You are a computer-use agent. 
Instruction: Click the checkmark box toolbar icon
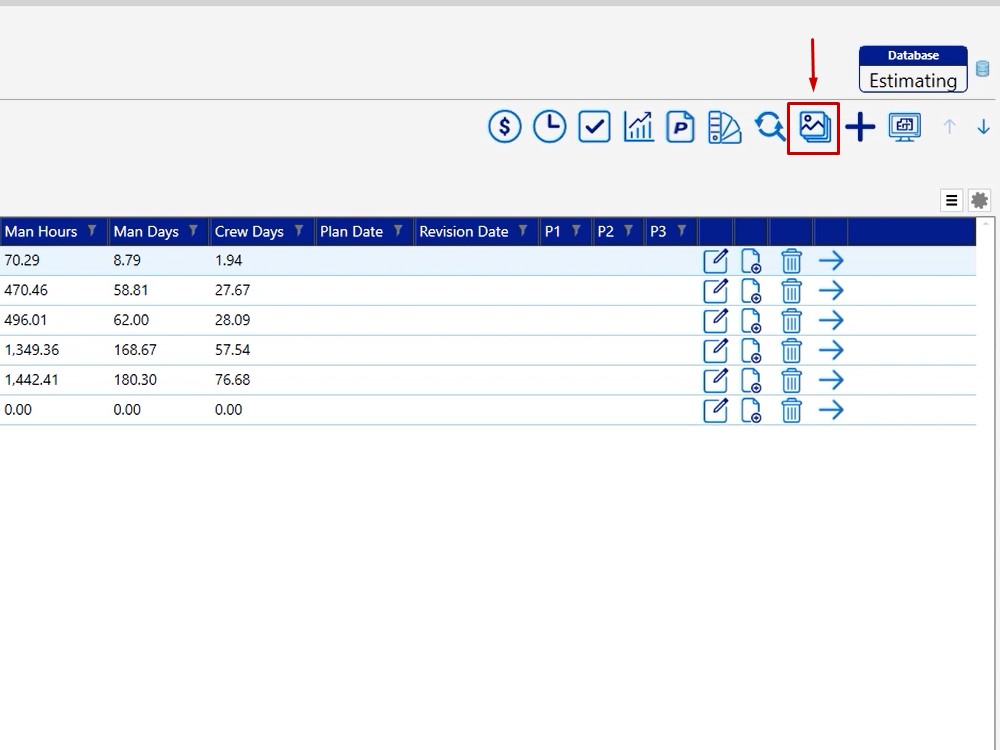(x=594, y=127)
